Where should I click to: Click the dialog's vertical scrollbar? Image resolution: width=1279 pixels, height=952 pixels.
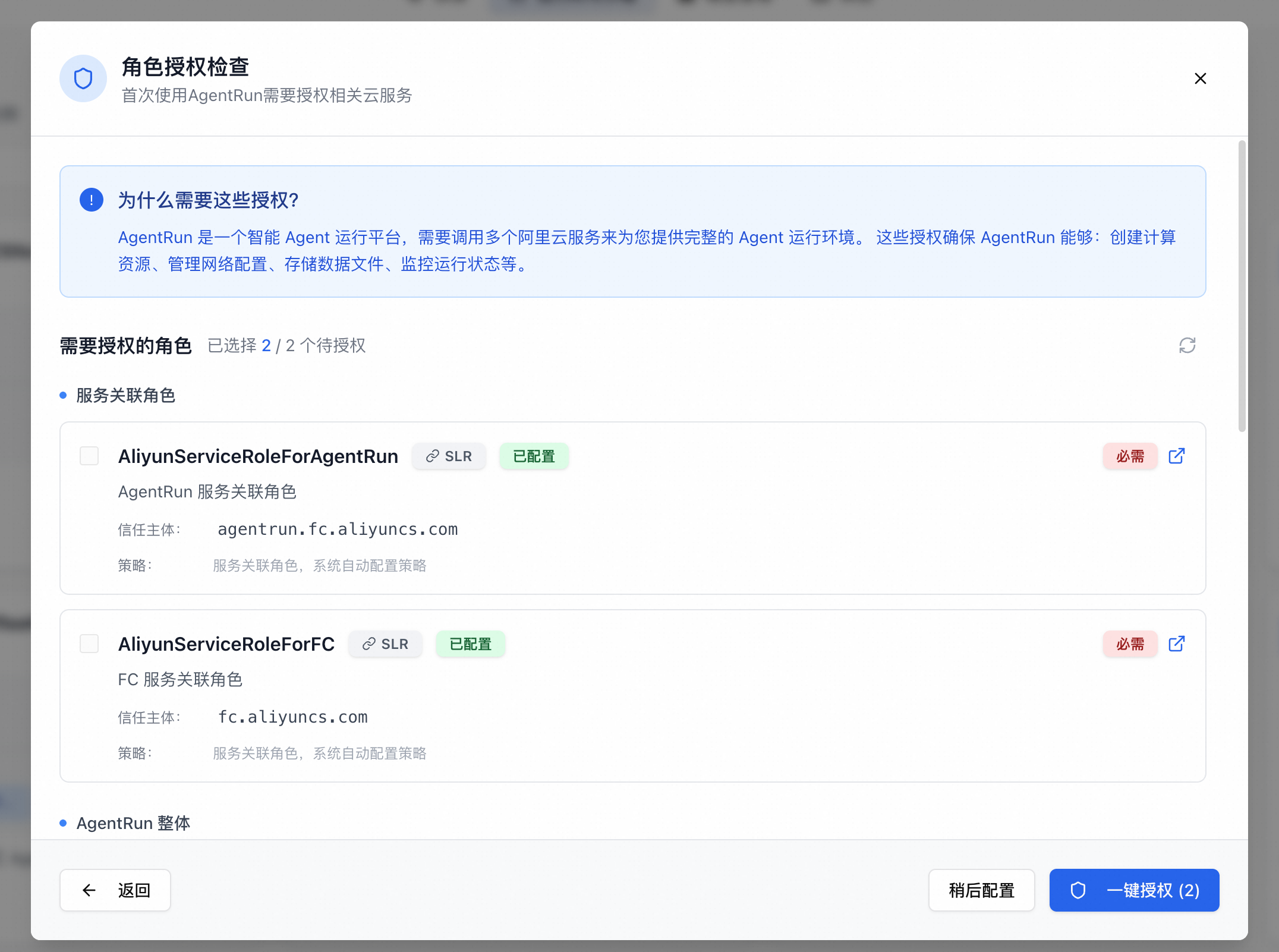coord(1242,285)
